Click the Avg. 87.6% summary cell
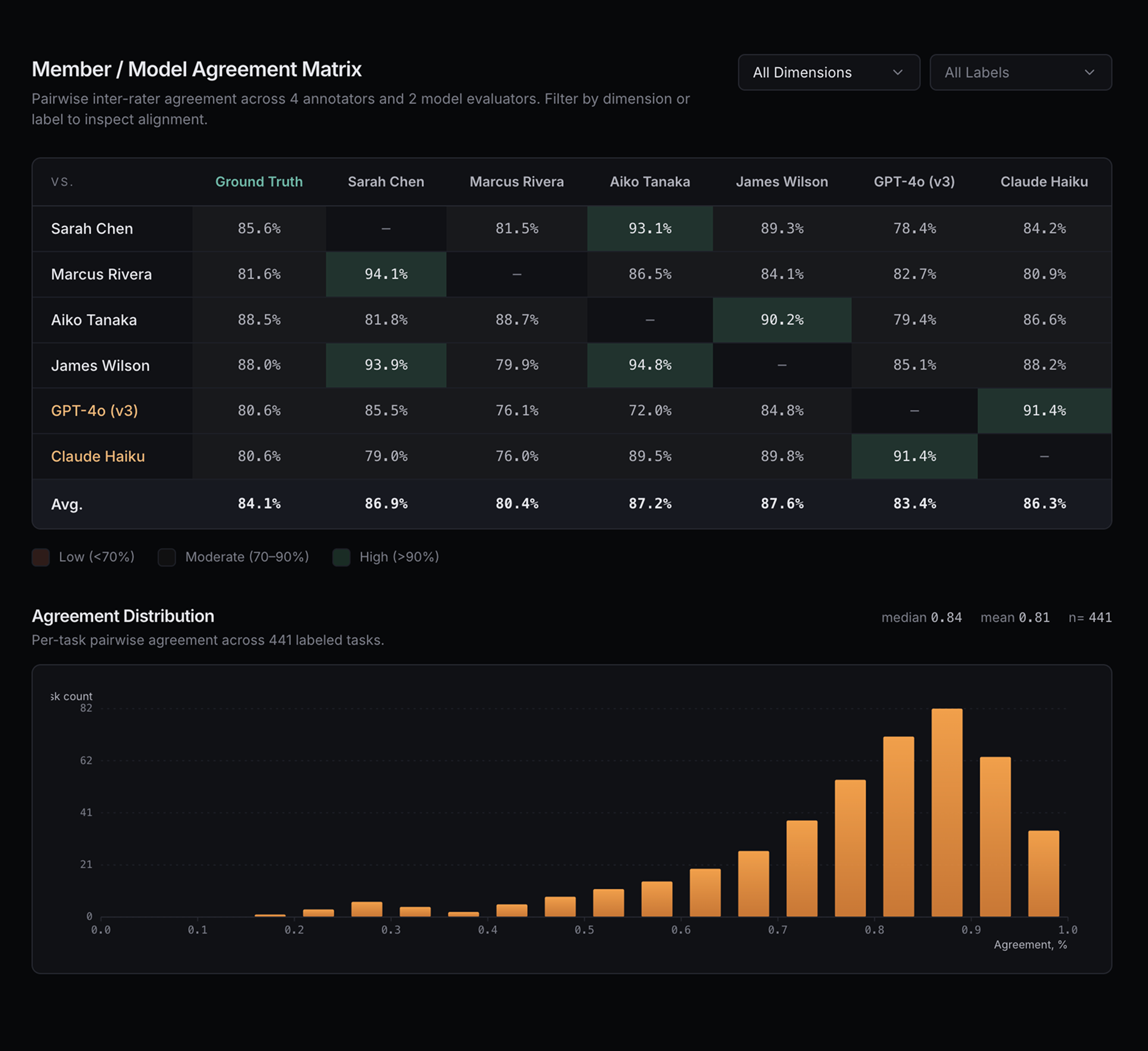 781,504
